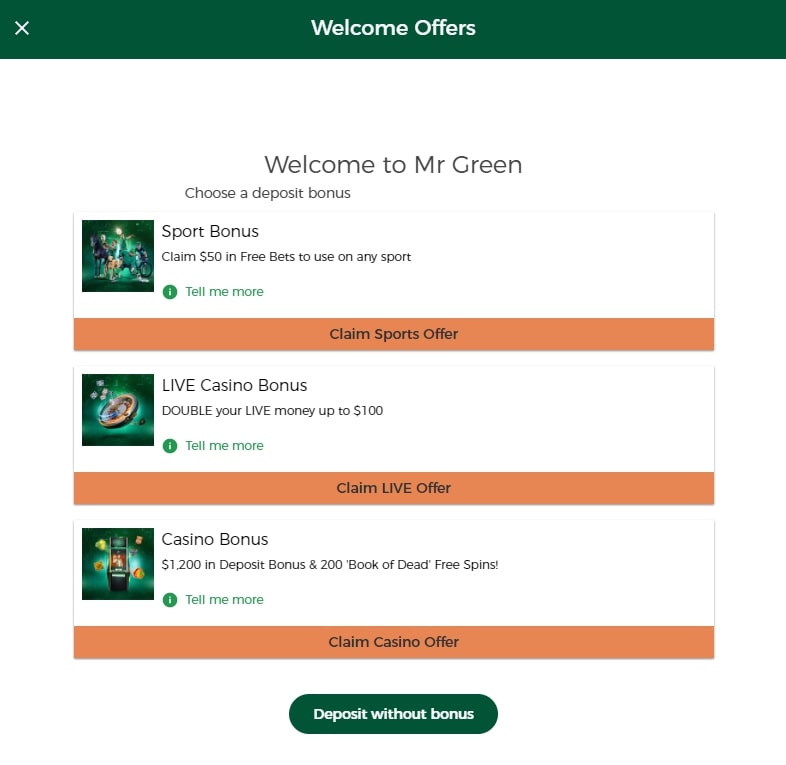The image size is (786, 765).
Task: Claim the Casino Offer
Action: point(394,642)
